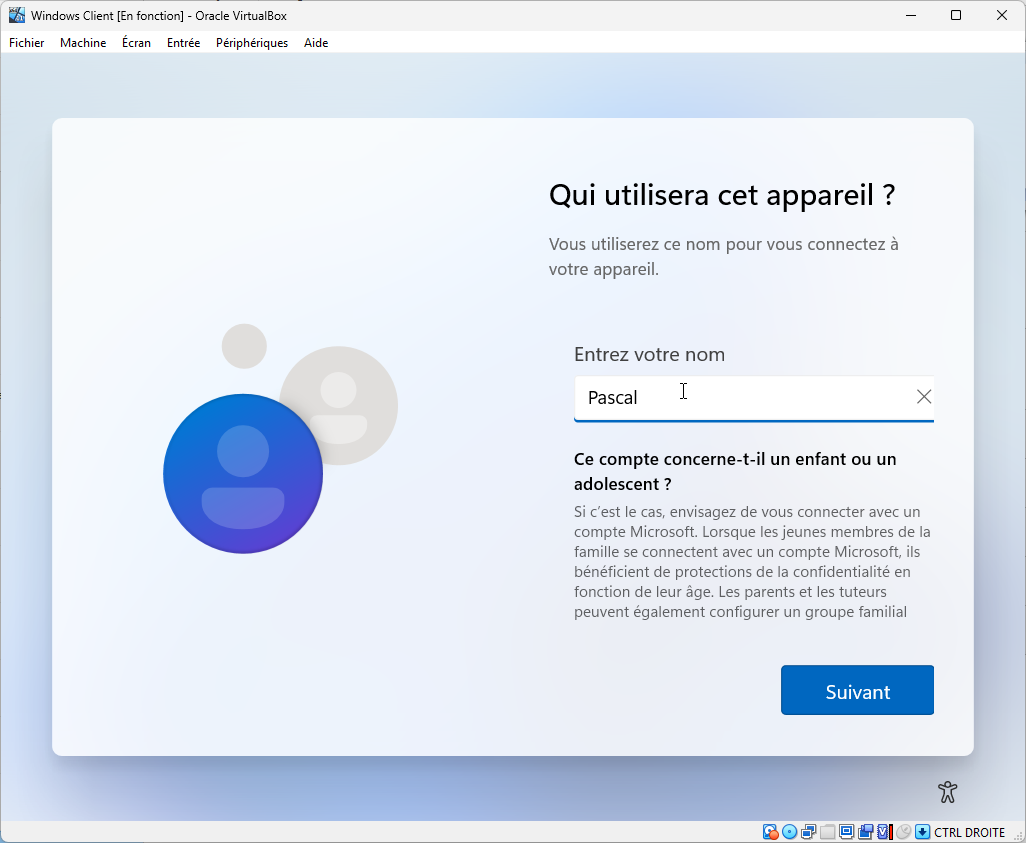Open the Aide menu

(316, 43)
